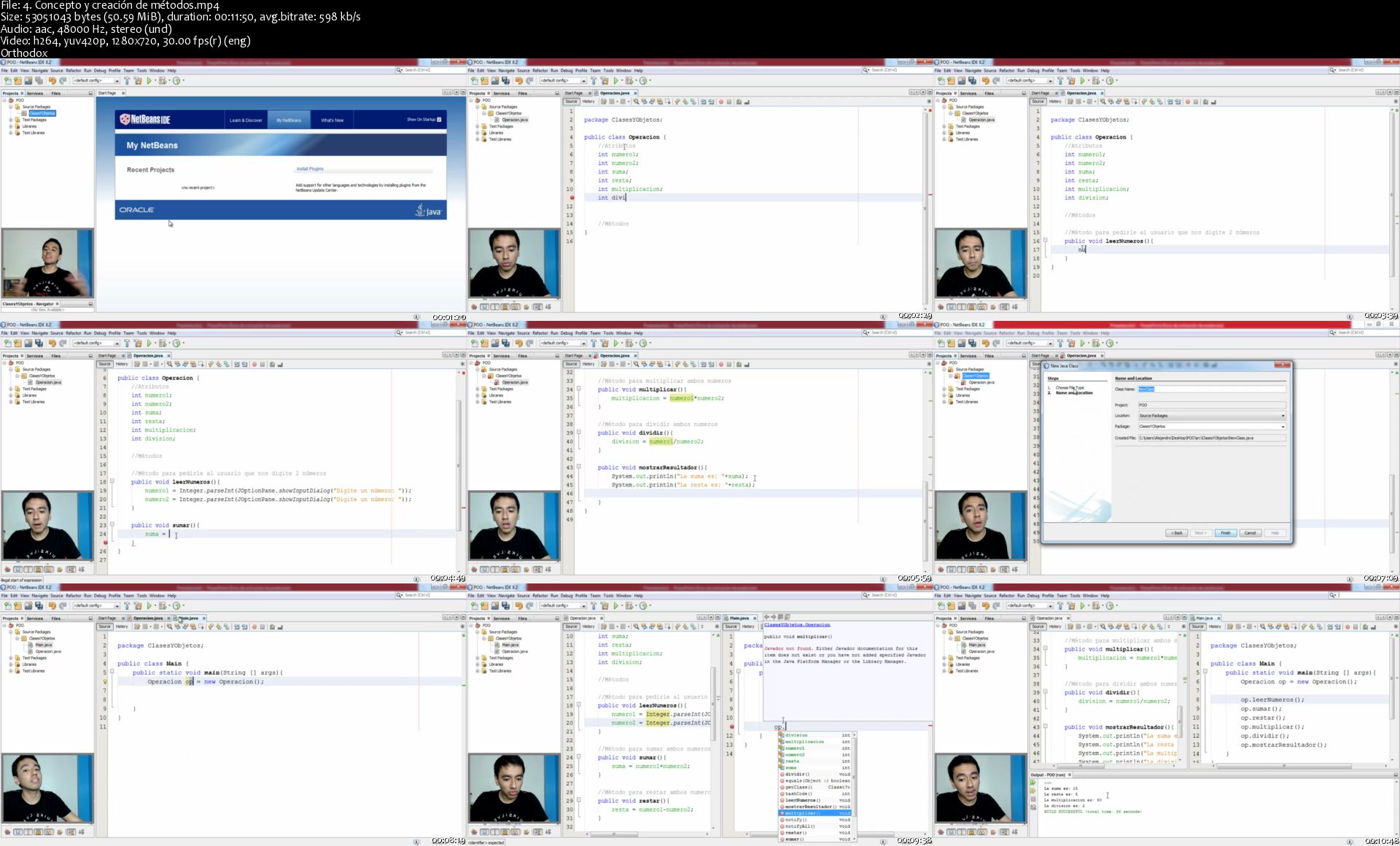Uncheck the Show On Startup checkbox
The width and height of the screenshot is (1400, 846).
pyautogui.click(x=439, y=120)
